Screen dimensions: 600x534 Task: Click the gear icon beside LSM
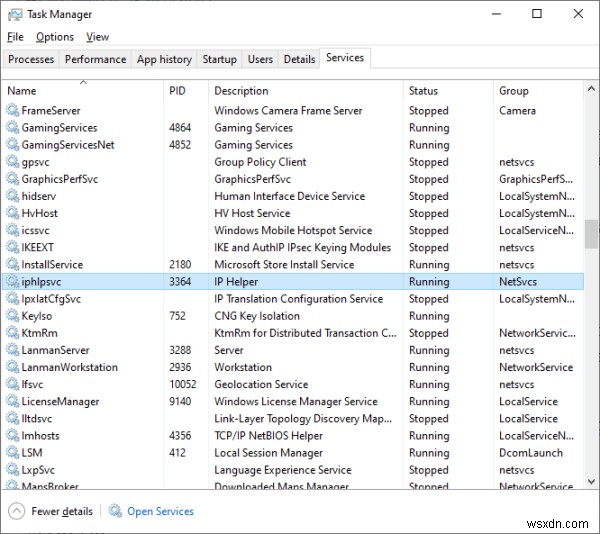point(12,453)
